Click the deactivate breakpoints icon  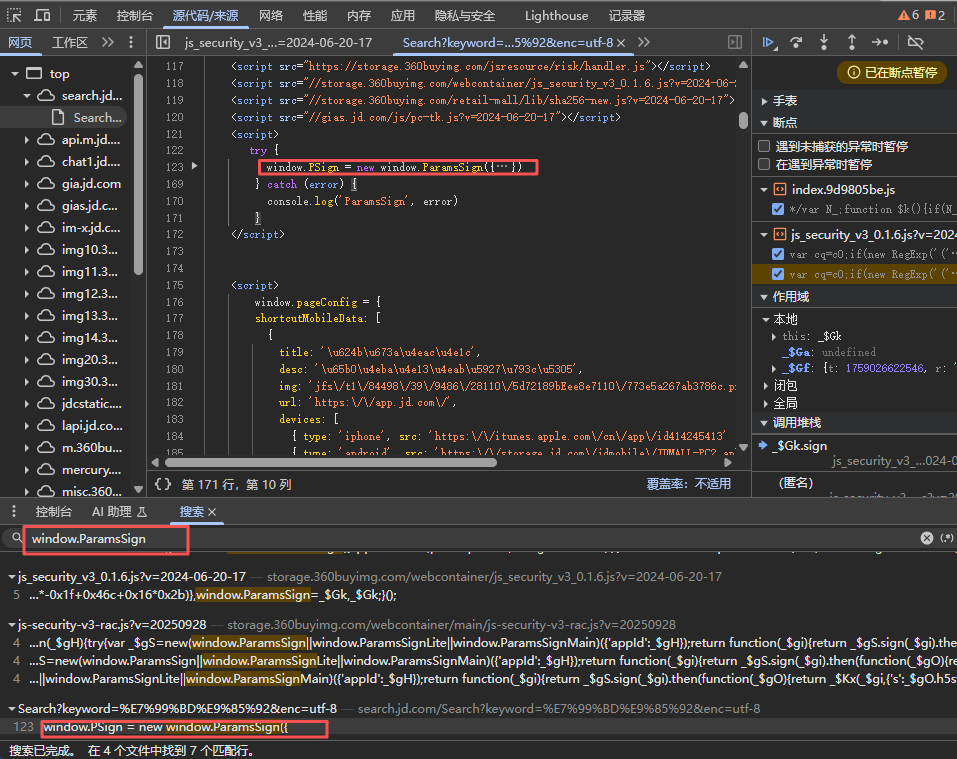coord(915,42)
